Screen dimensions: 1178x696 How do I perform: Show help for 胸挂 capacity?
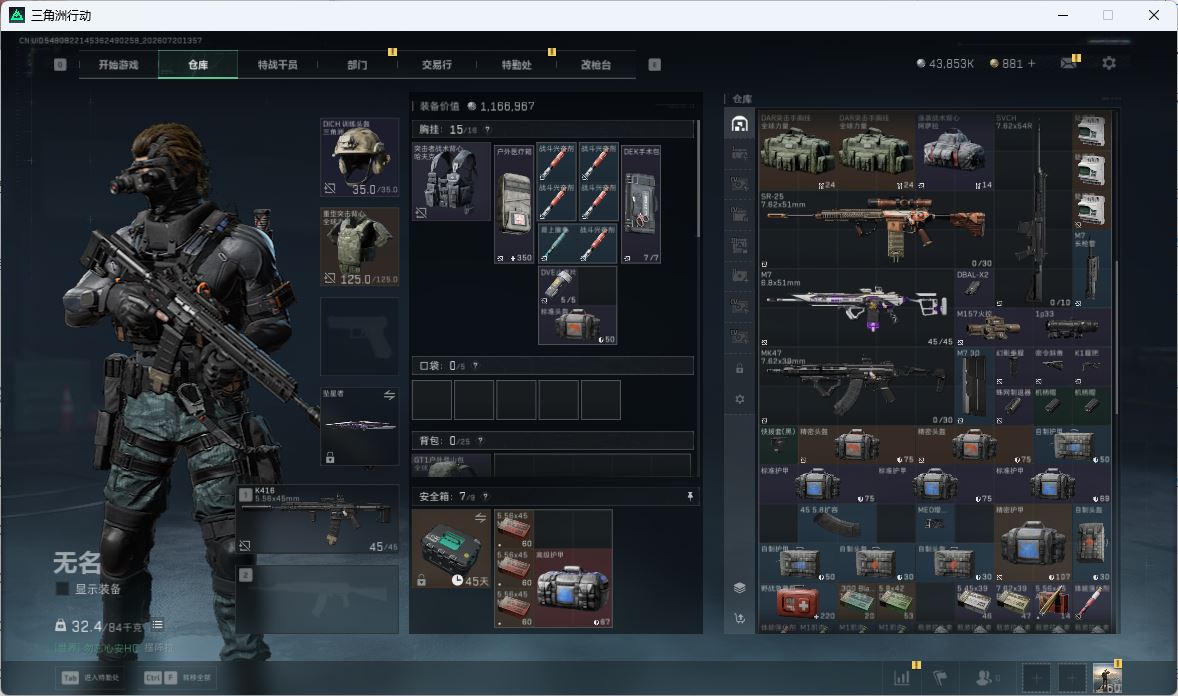487,129
